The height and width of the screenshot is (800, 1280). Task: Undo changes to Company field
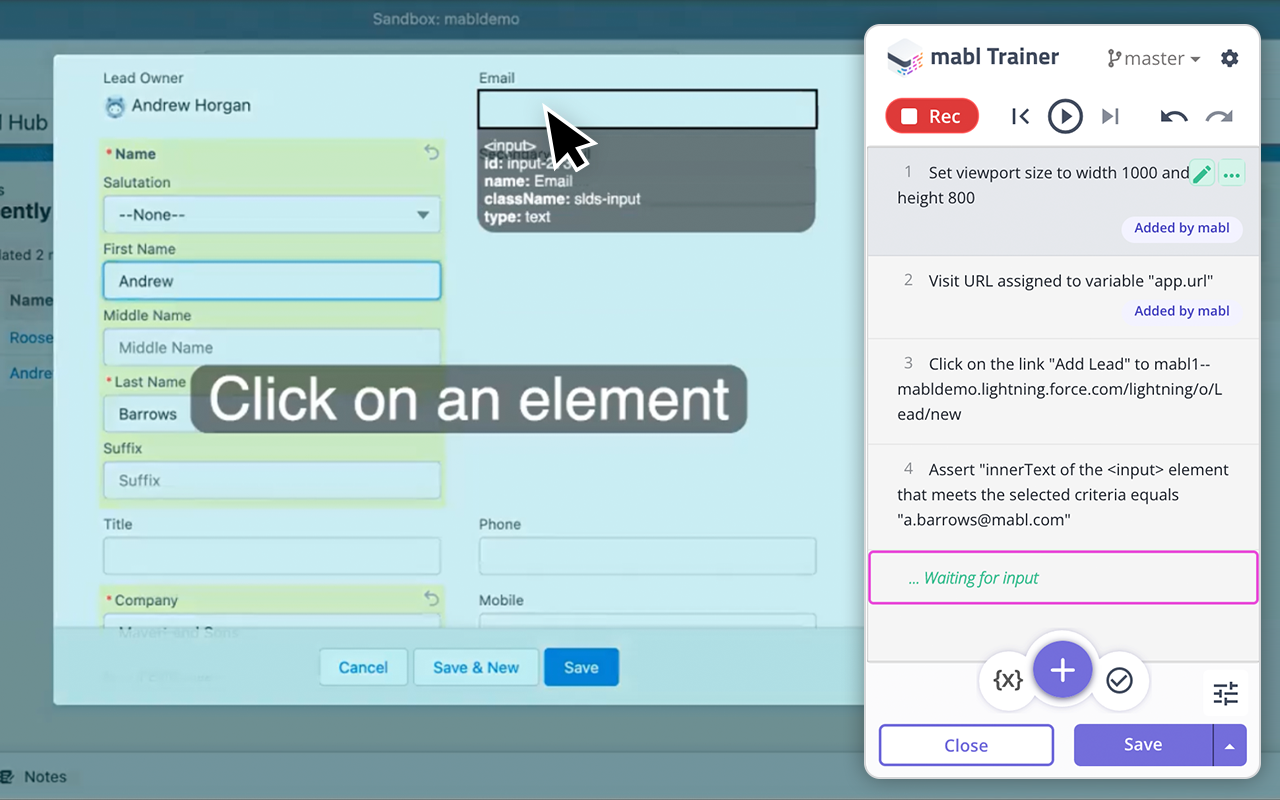[431, 599]
